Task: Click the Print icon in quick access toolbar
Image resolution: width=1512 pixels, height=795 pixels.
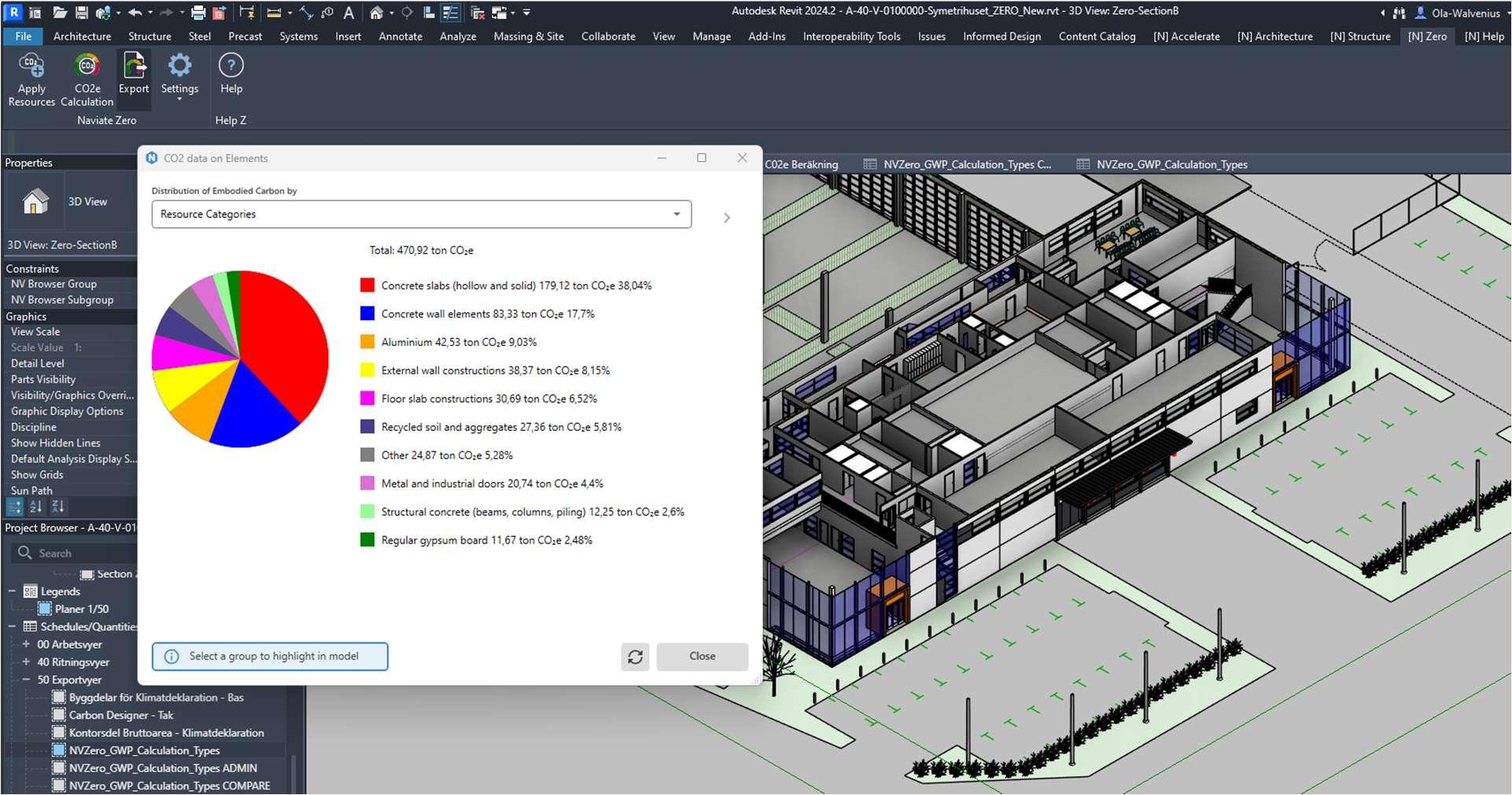Action: (198, 13)
